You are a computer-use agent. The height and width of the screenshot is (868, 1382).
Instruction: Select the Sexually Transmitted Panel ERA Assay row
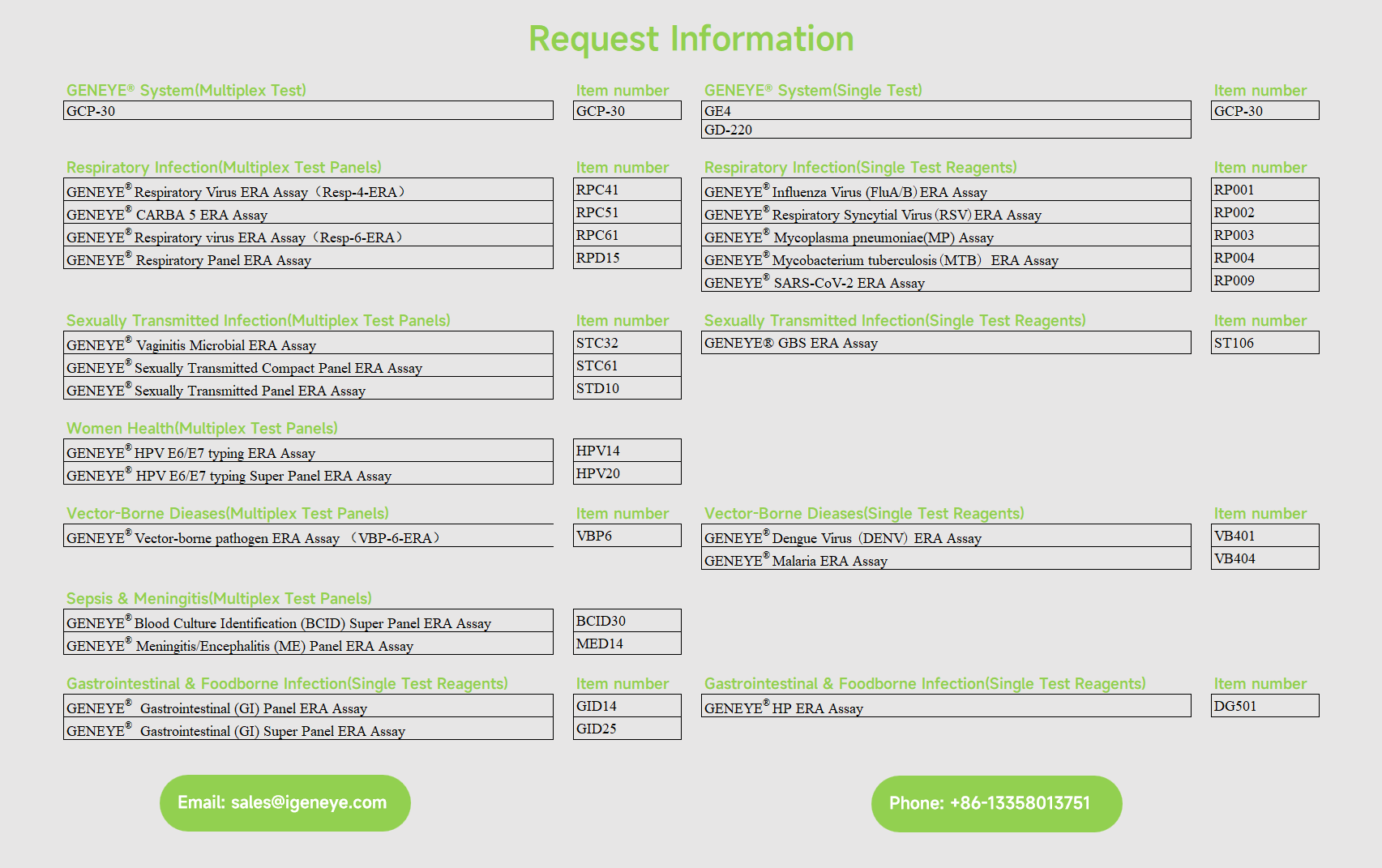(308, 388)
